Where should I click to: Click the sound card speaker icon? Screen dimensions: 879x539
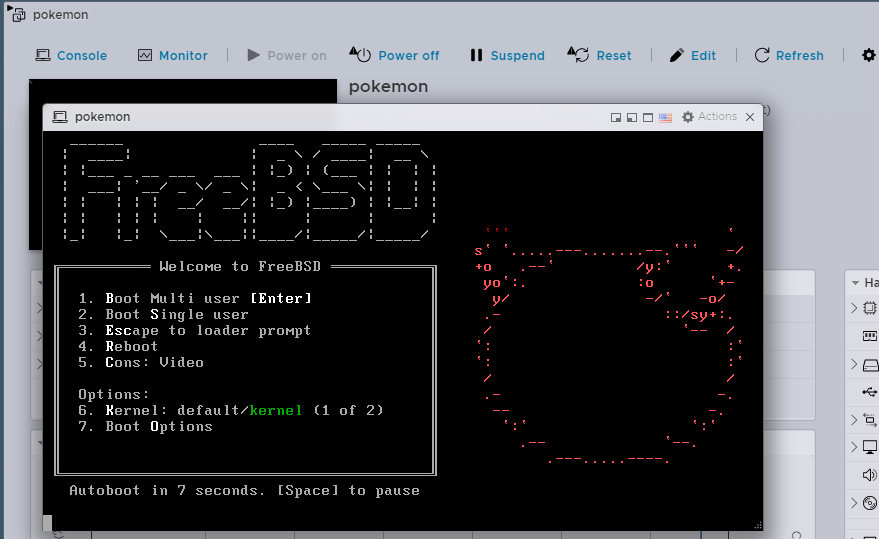[x=869, y=475]
